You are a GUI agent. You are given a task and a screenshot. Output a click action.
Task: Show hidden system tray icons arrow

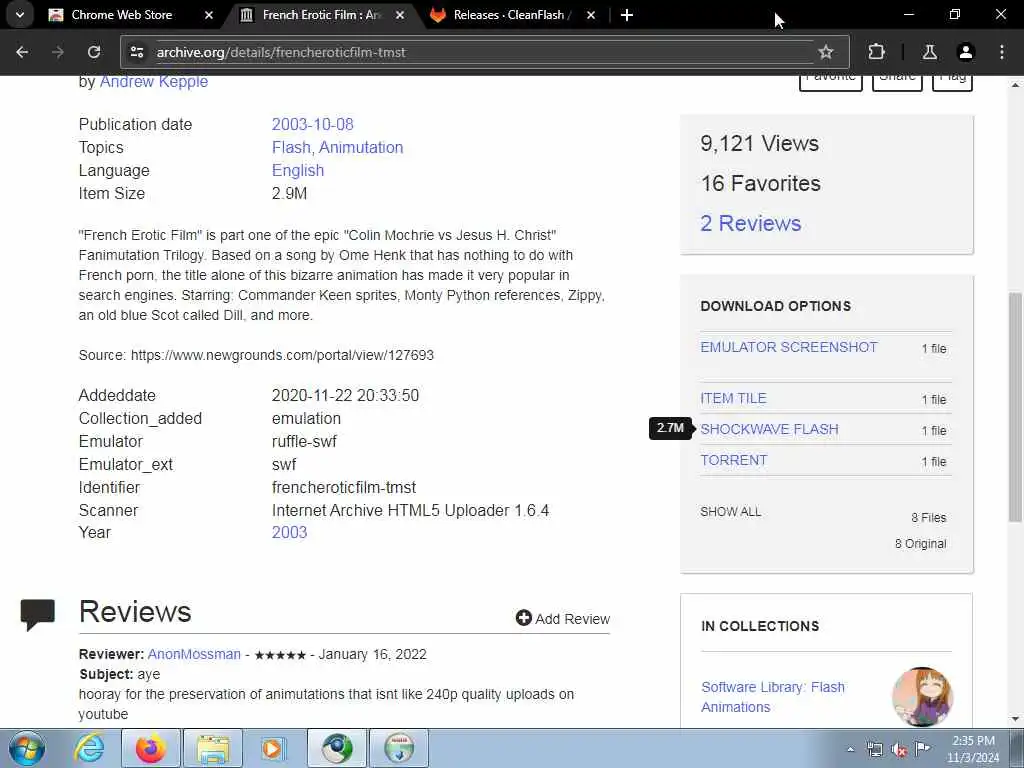click(x=850, y=750)
